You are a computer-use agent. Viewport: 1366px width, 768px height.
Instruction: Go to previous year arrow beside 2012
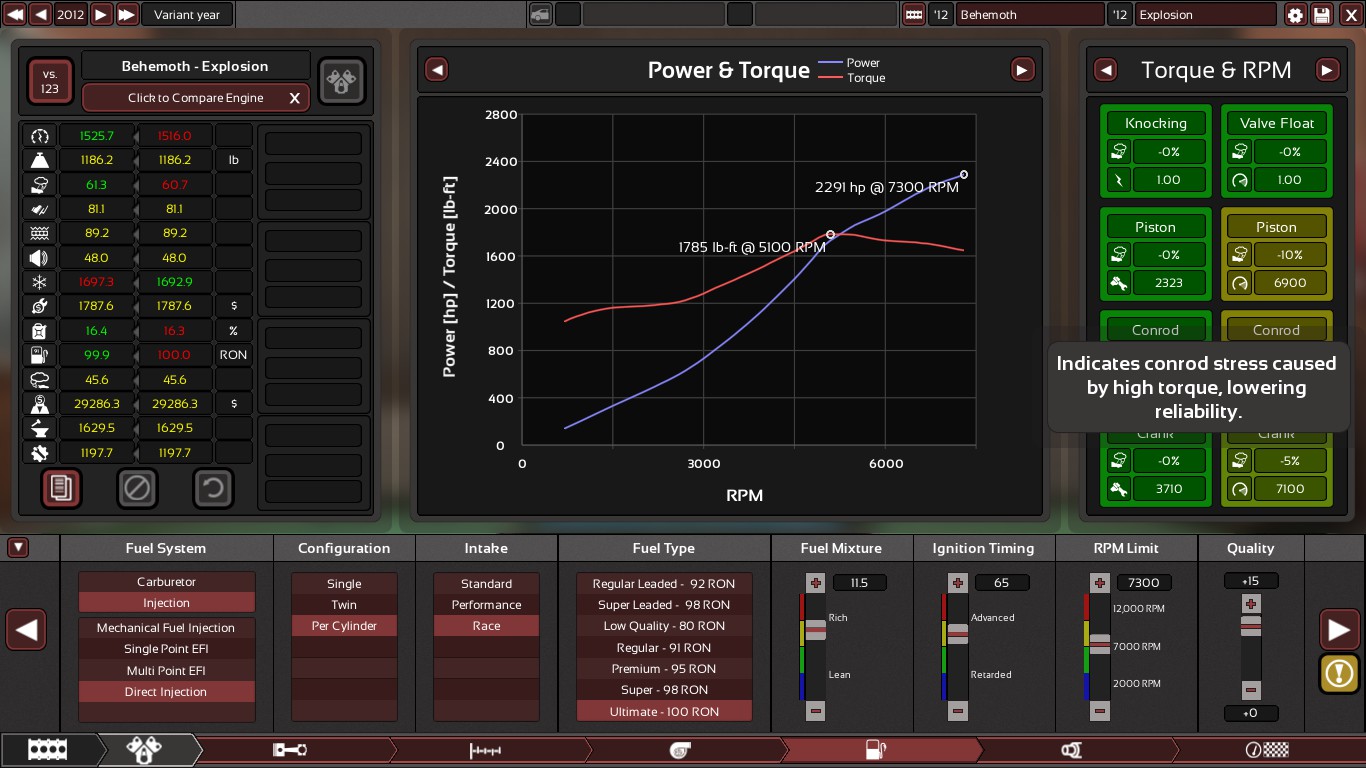coord(41,14)
